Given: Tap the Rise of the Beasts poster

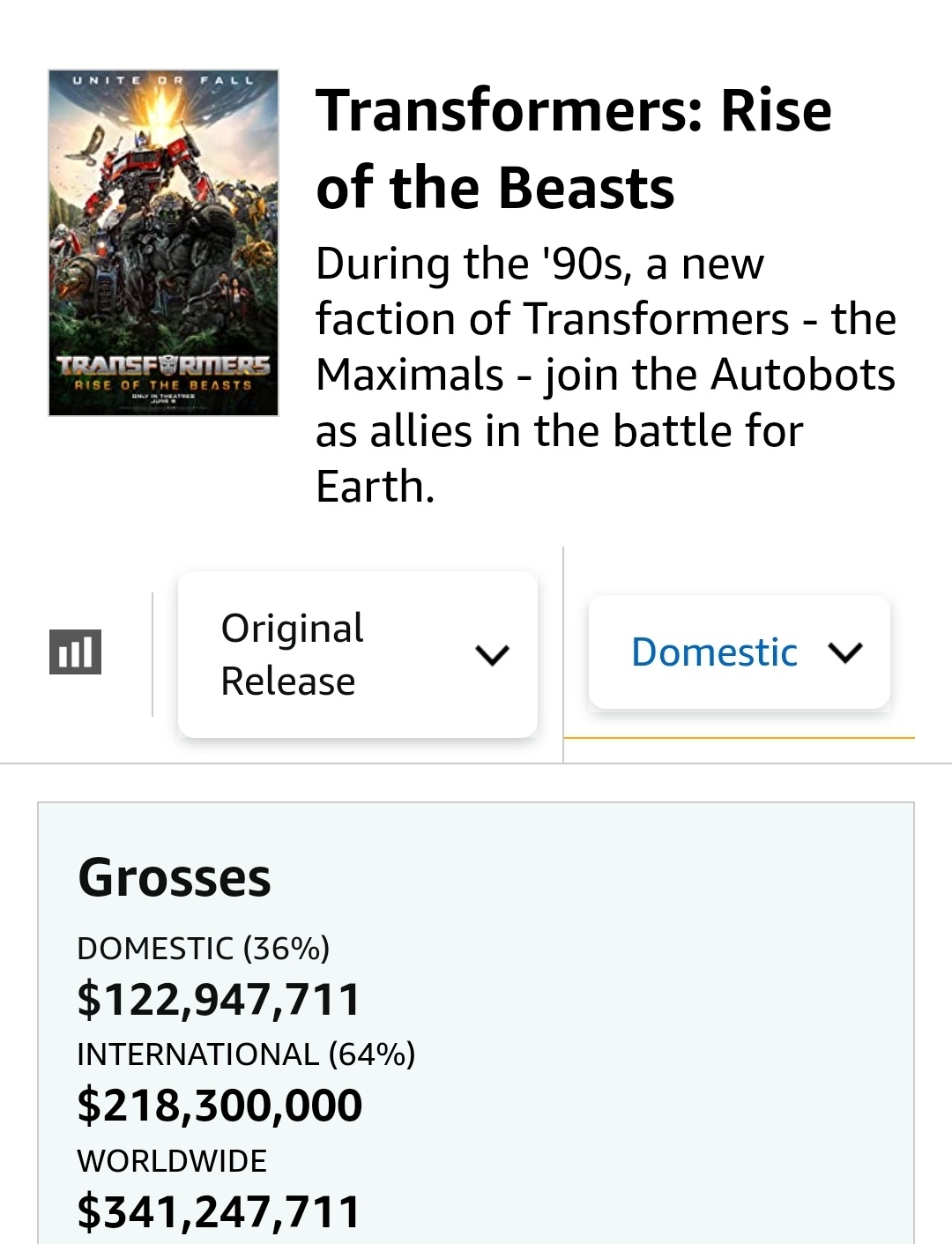Looking at the screenshot, I should point(163,242).
